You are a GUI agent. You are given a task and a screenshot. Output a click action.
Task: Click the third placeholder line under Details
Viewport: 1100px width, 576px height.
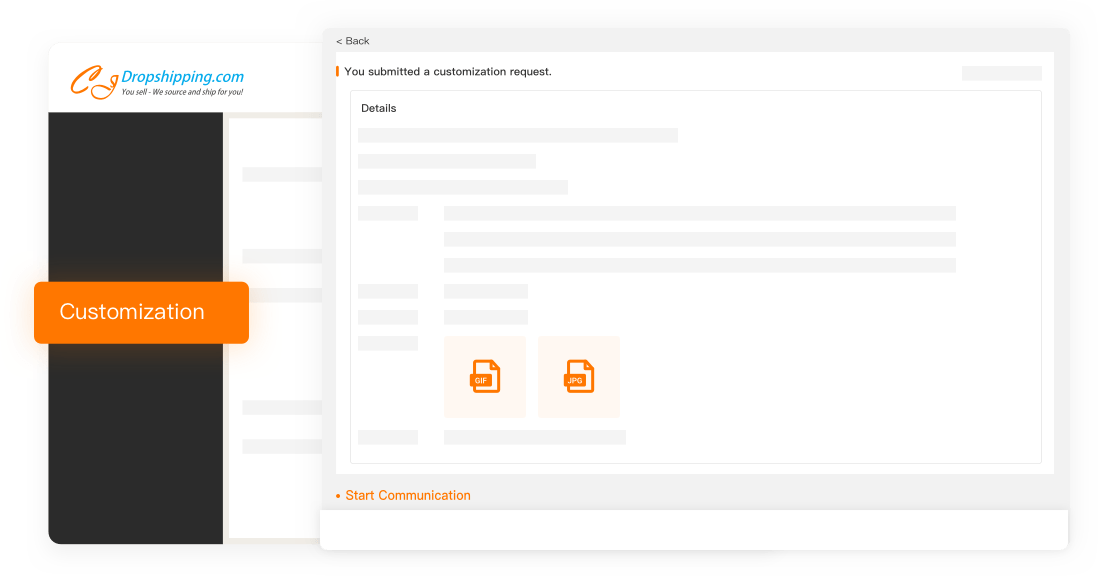coord(462,187)
